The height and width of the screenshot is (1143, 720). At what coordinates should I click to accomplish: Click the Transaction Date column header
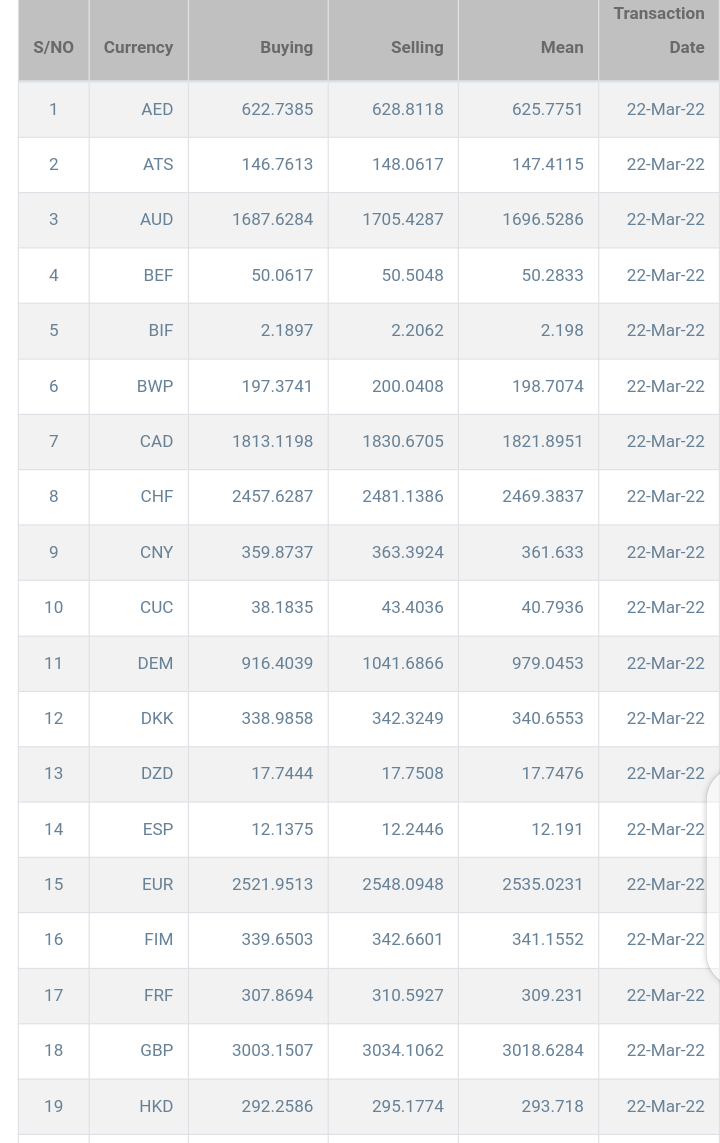[660, 30]
